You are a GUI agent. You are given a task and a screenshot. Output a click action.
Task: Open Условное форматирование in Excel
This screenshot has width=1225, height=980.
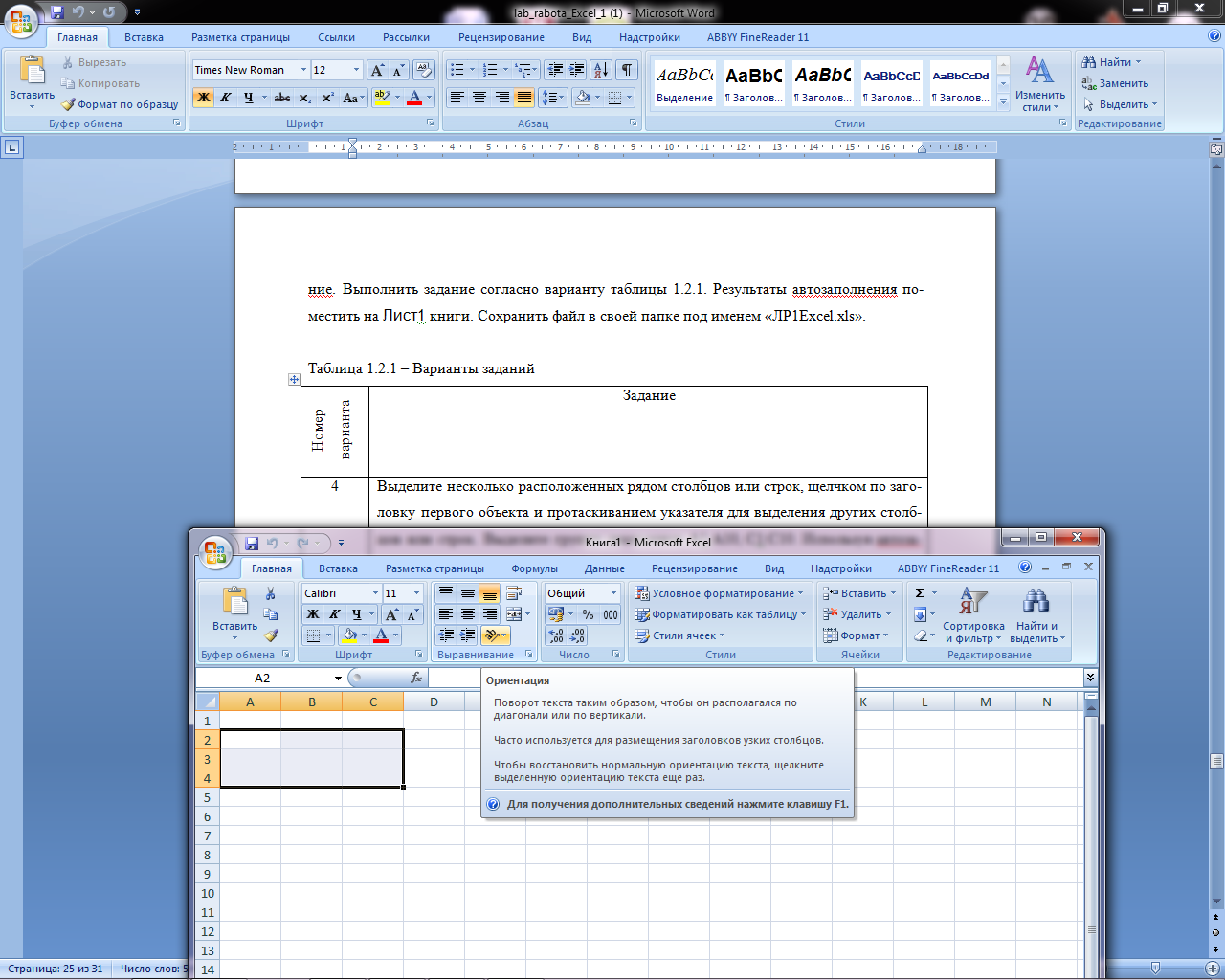pyautogui.click(x=720, y=593)
